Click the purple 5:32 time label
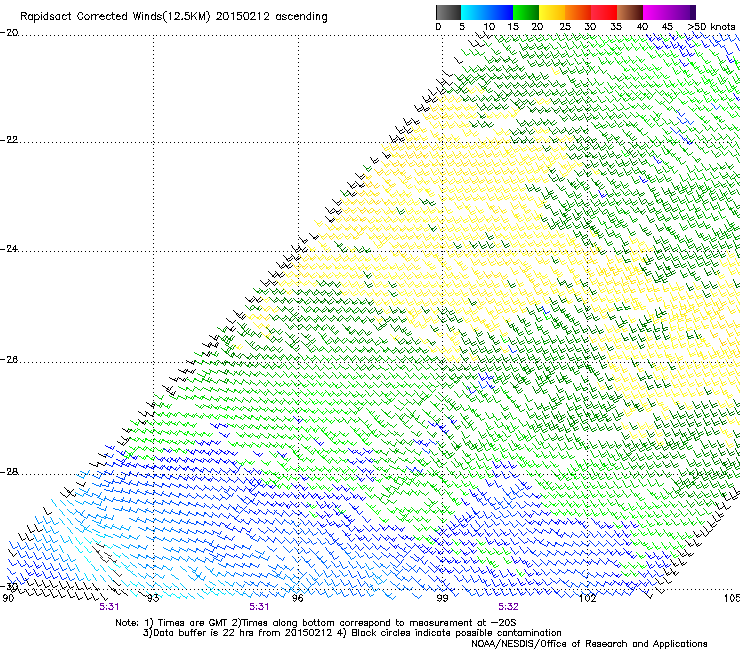 pos(508,607)
